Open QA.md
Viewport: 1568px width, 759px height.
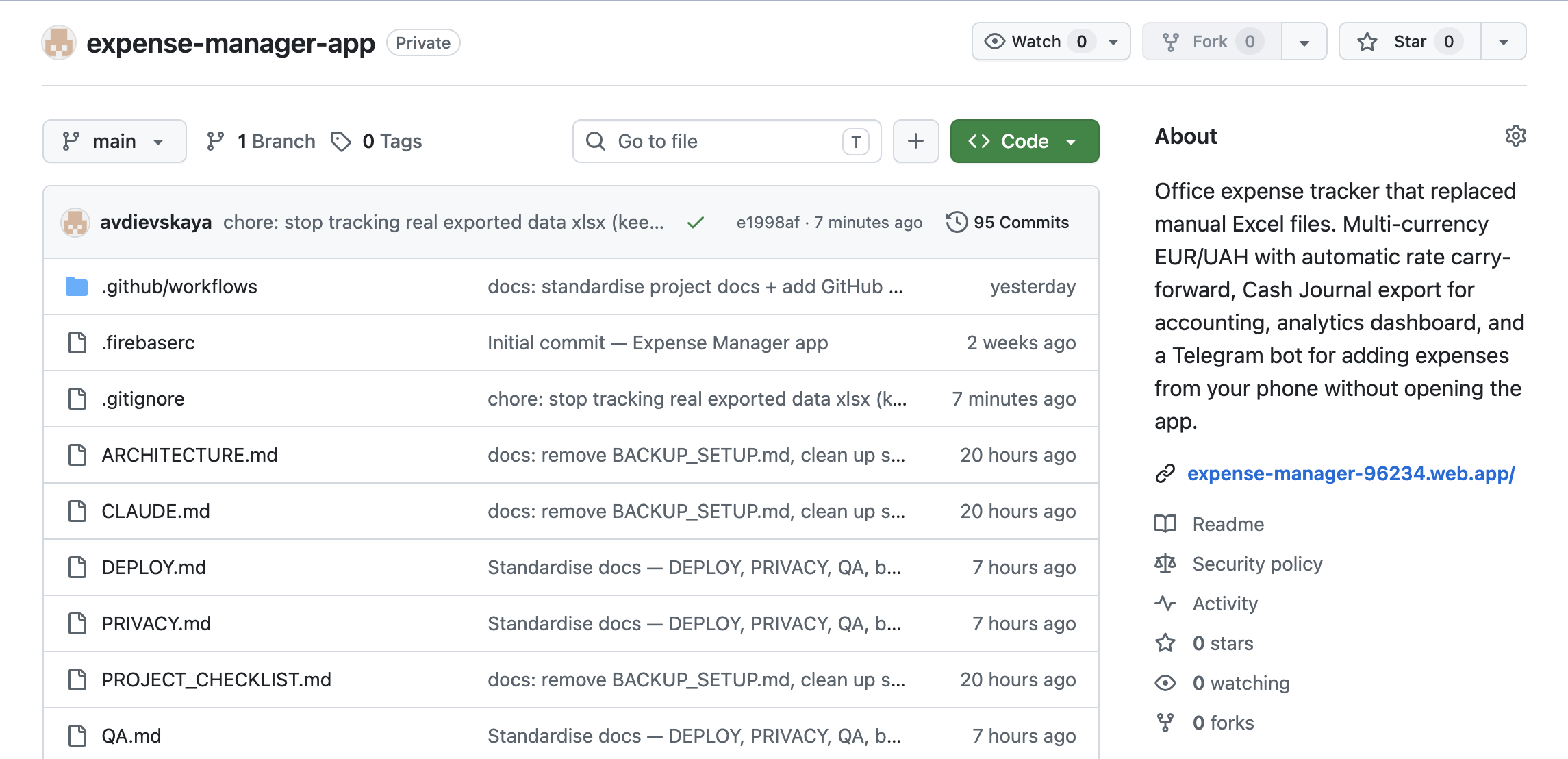[131, 736]
